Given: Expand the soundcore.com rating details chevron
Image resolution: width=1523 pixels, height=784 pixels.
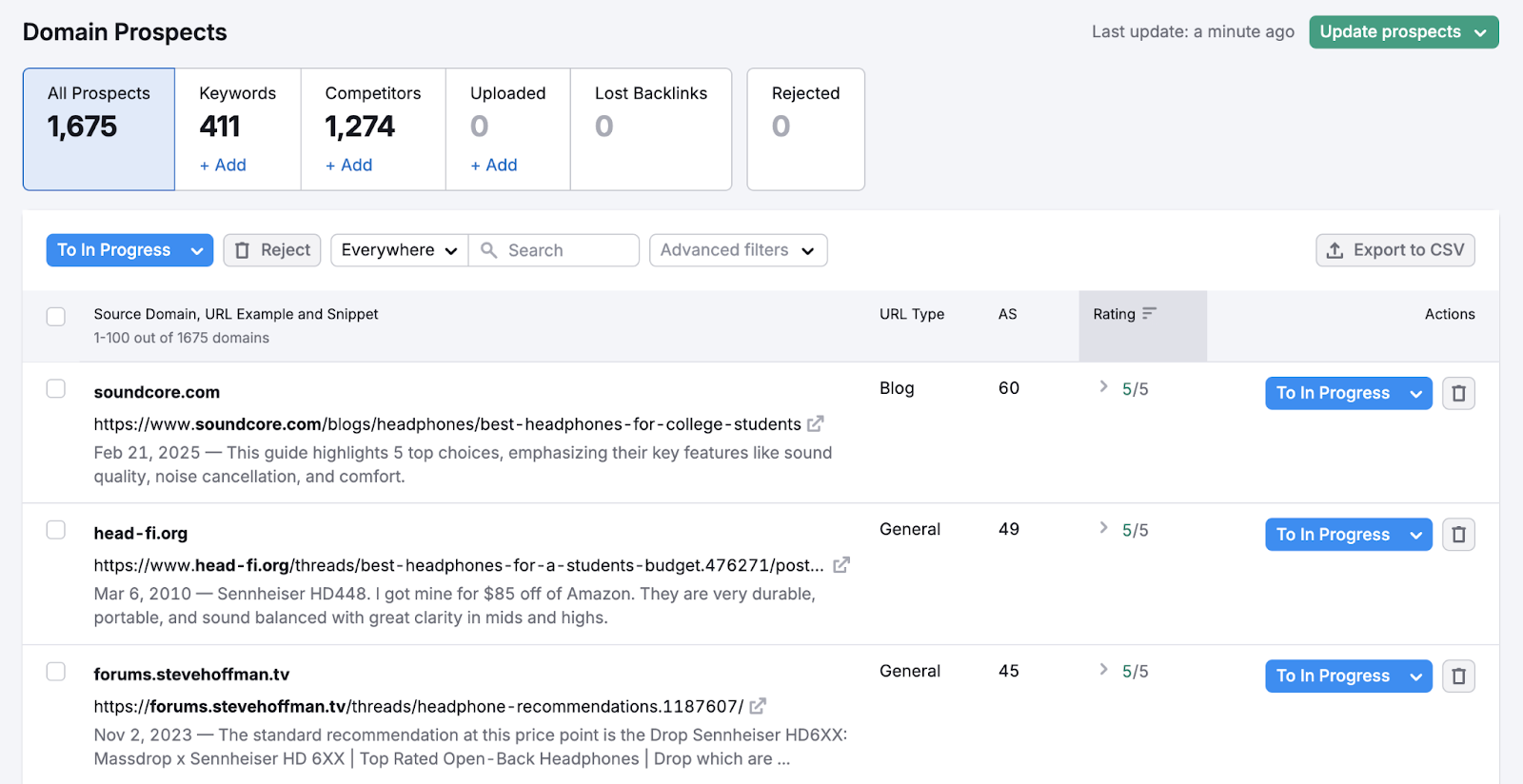Looking at the screenshot, I should pyautogui.click(x=1103, y=386).
